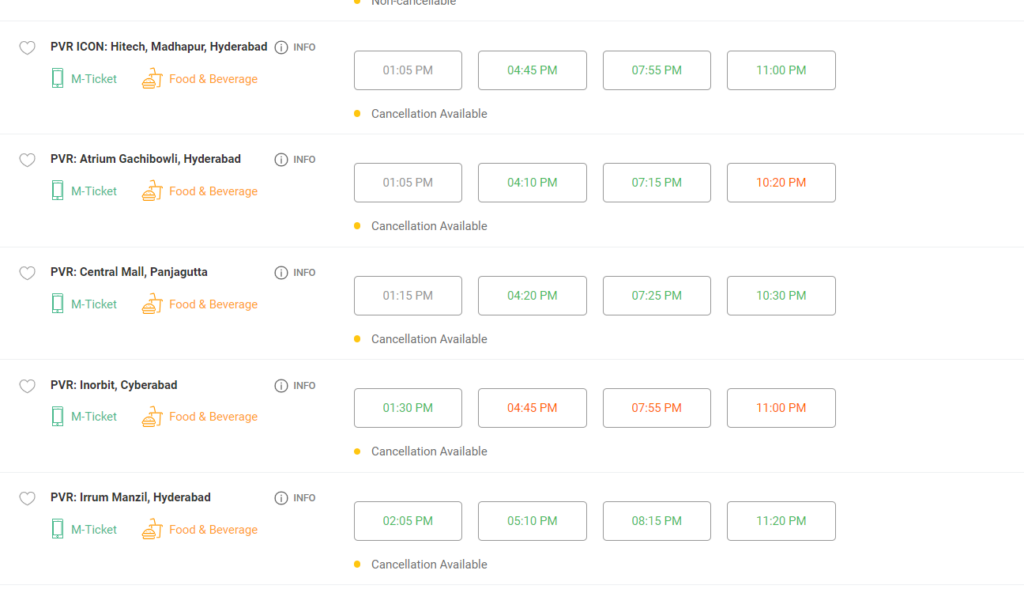This screenshot has height=593, width=1024.
Task: Click M-Ticket phone icon for PVR Central Mall
Action: click(57, 304)
